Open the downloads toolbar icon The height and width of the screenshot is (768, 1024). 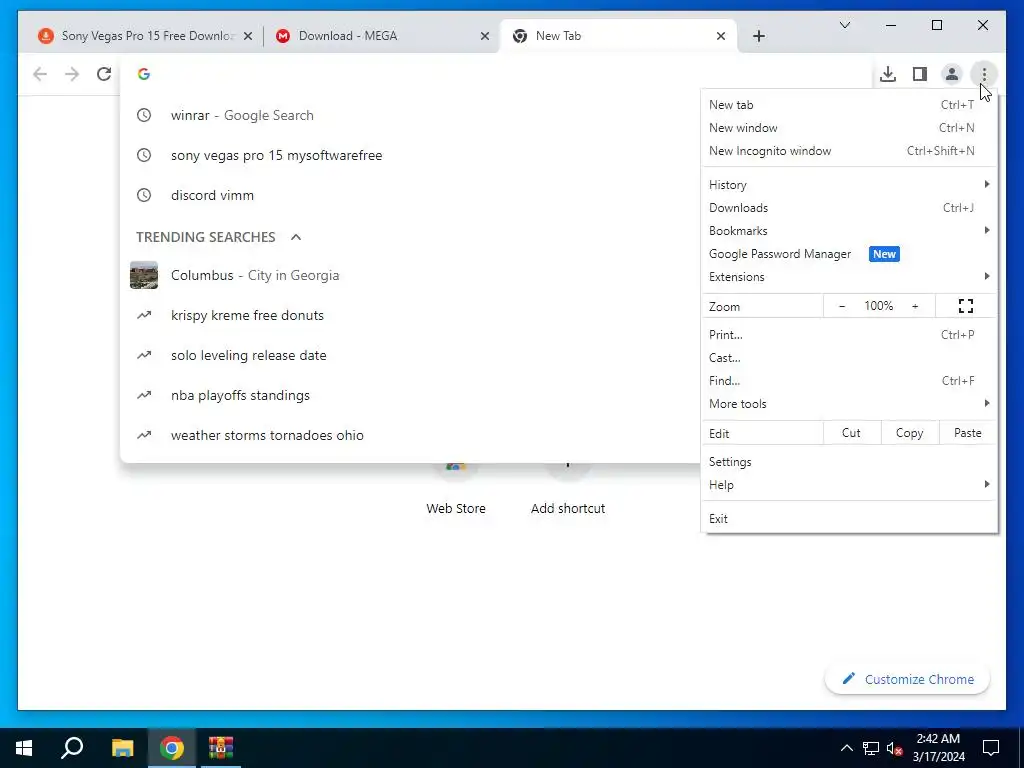pos(888,74)
